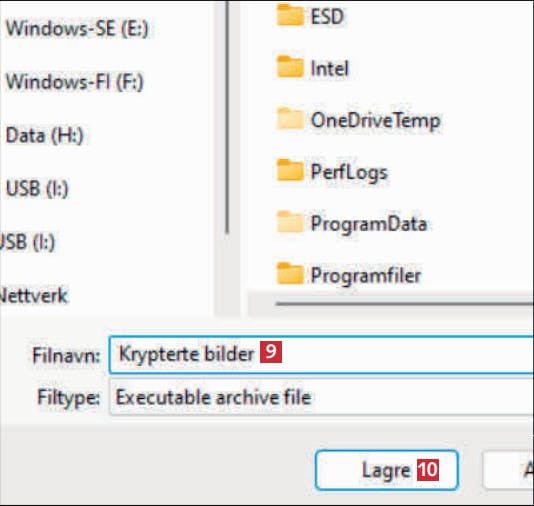534x506 pixels.
Task: Click the OneDriveTemp folder icon
Action: coord(289,118)
